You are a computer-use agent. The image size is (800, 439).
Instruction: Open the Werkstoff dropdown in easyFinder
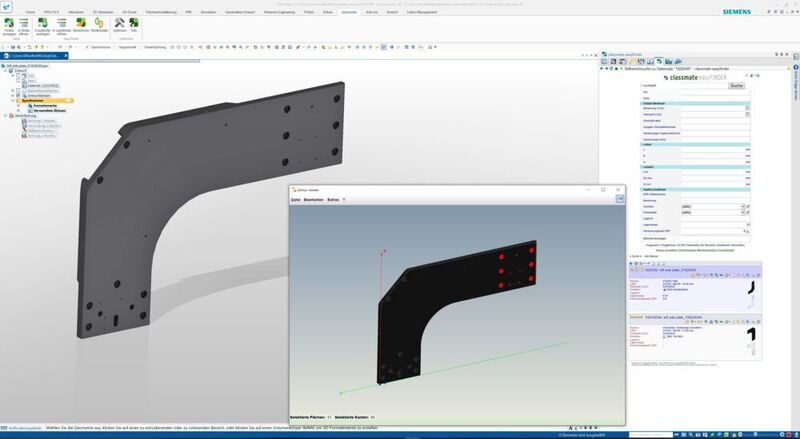click(x=744, y=204)
